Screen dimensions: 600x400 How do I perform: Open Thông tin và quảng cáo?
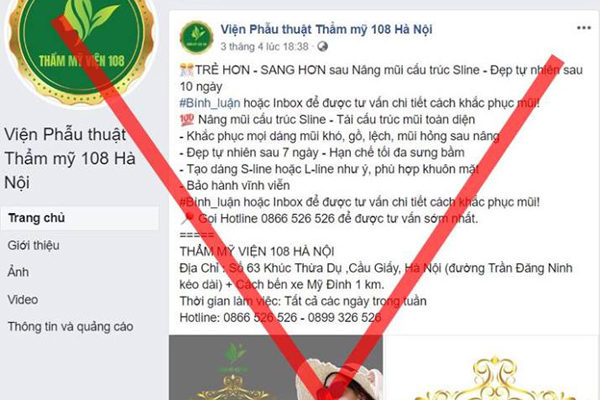click(x=70, y=327)
